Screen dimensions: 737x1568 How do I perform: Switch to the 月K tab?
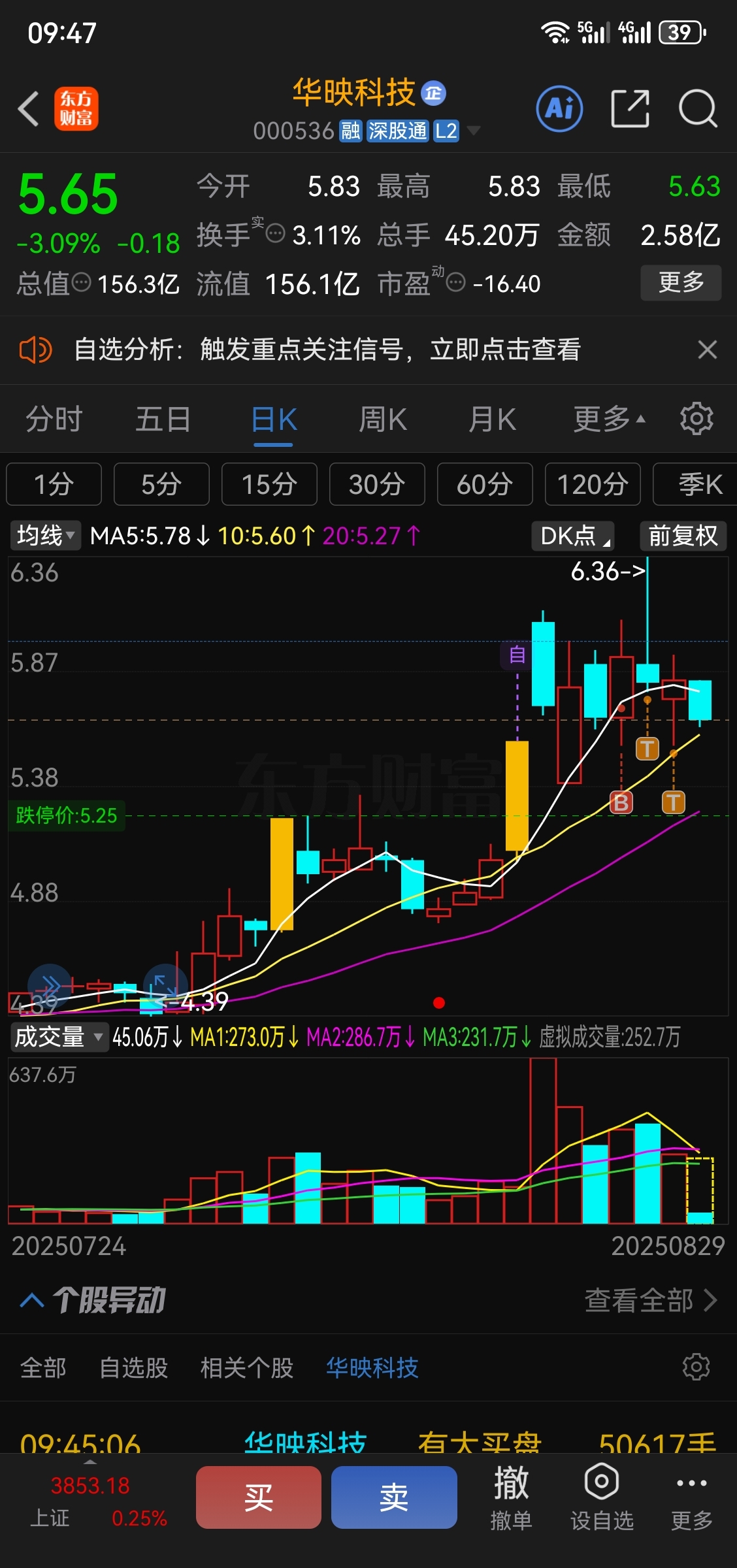click(x=493, y=419)
